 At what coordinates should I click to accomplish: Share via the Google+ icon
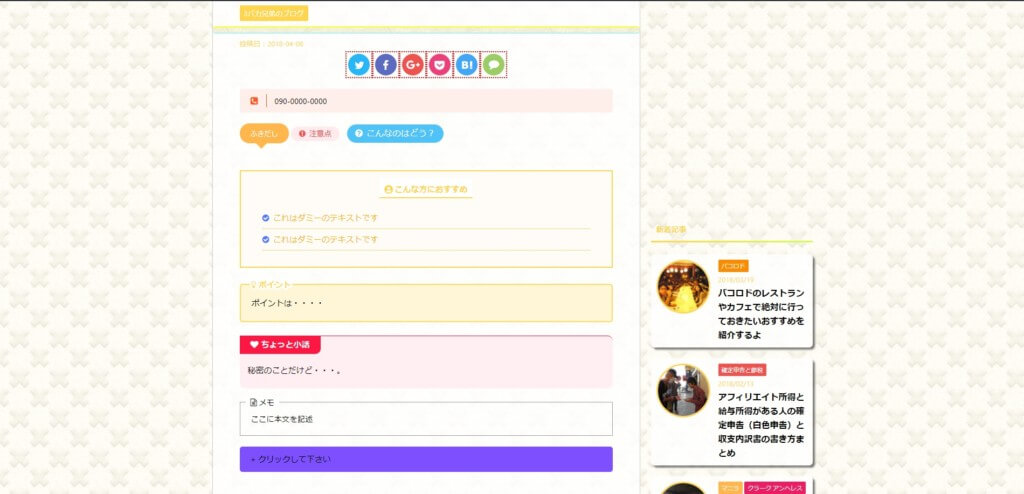413,65
